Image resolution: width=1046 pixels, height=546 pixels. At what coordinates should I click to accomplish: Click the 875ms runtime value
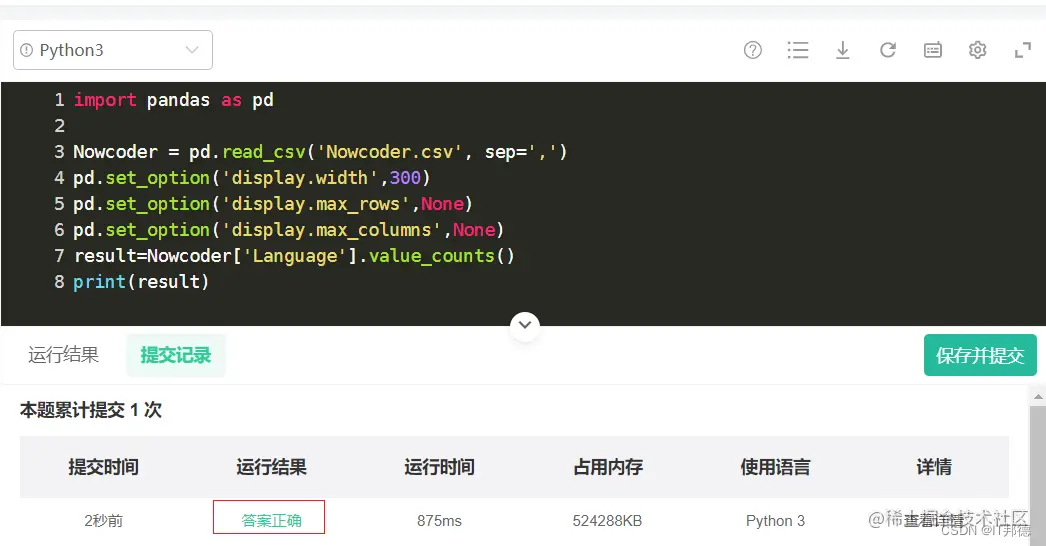(440, 521)
